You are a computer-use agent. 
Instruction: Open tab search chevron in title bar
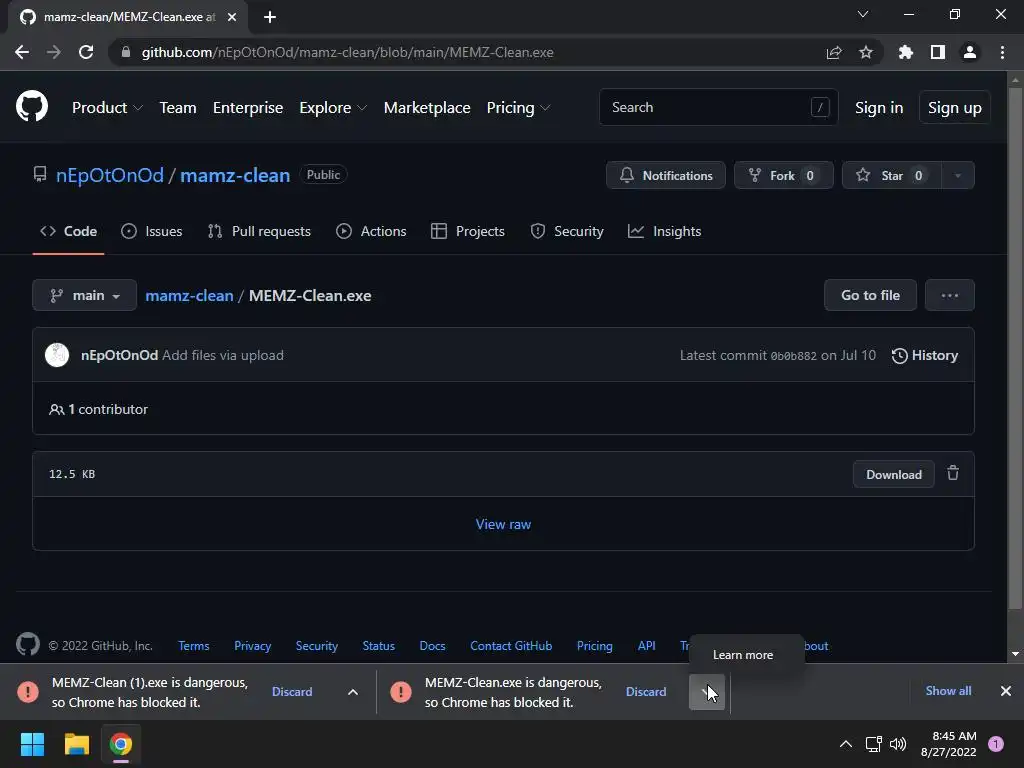click(863, 14)
